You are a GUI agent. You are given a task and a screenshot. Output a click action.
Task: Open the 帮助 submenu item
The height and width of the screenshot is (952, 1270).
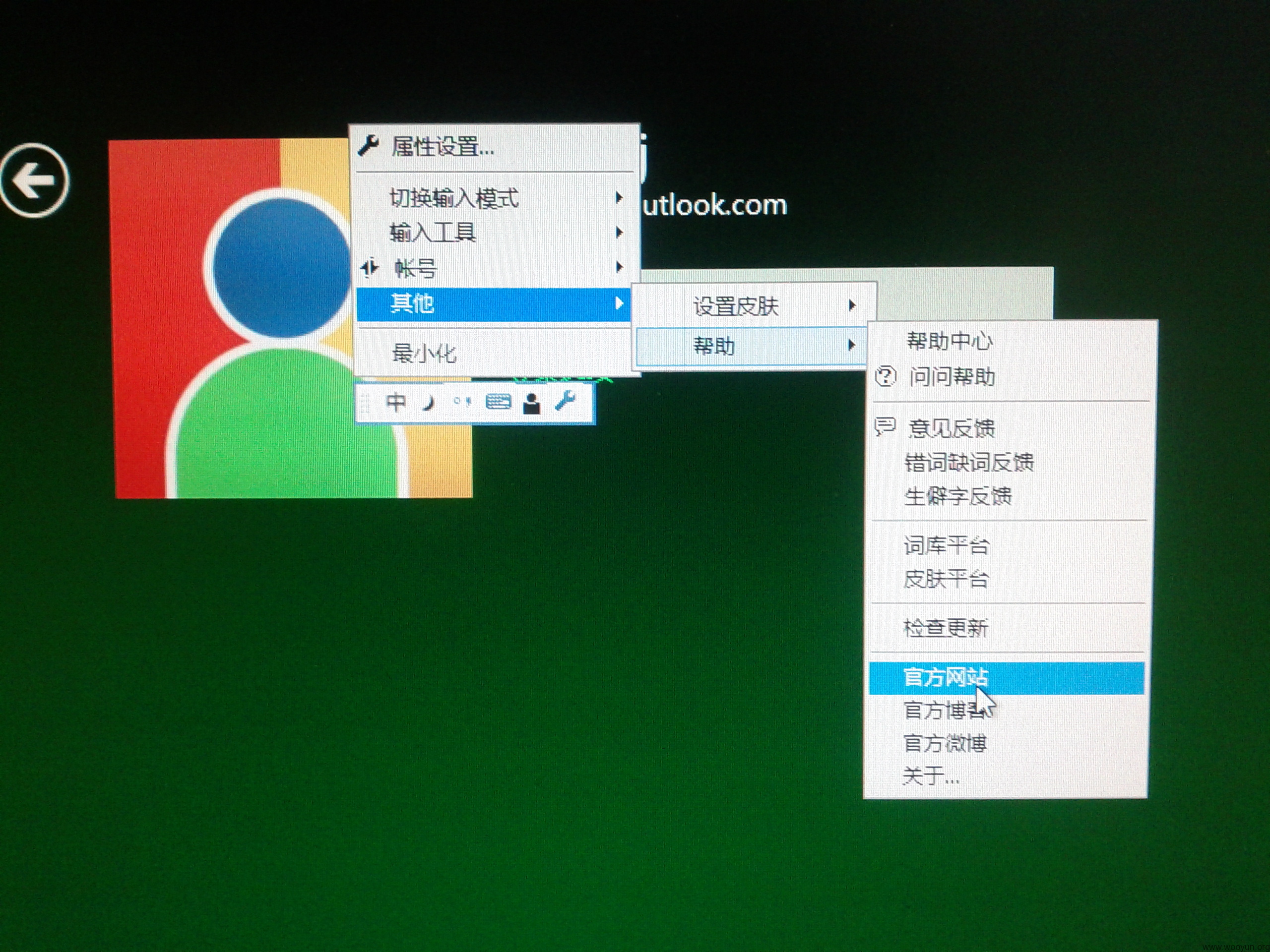coord(752,346)
